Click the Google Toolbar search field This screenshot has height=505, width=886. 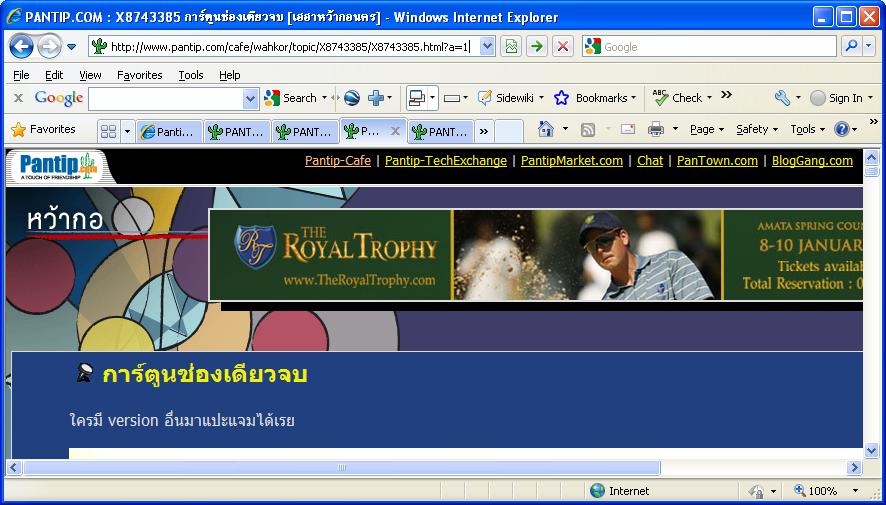(166, 99)
